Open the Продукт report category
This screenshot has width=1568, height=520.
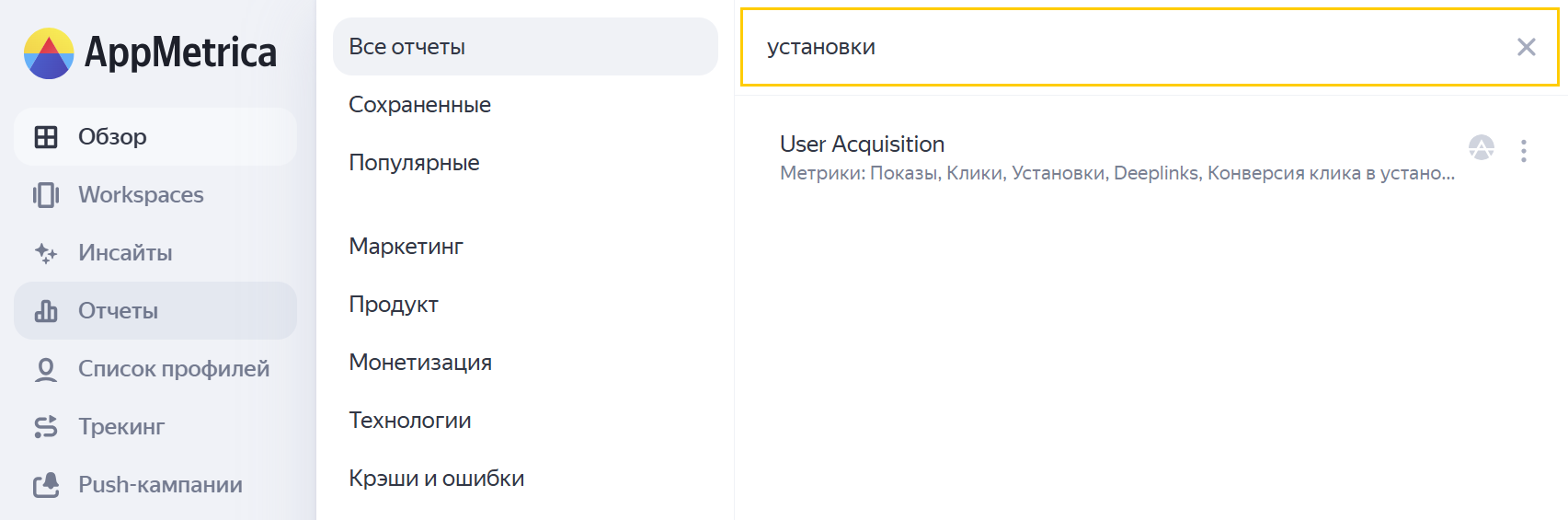pyautogui.click(x=394, y=305)
